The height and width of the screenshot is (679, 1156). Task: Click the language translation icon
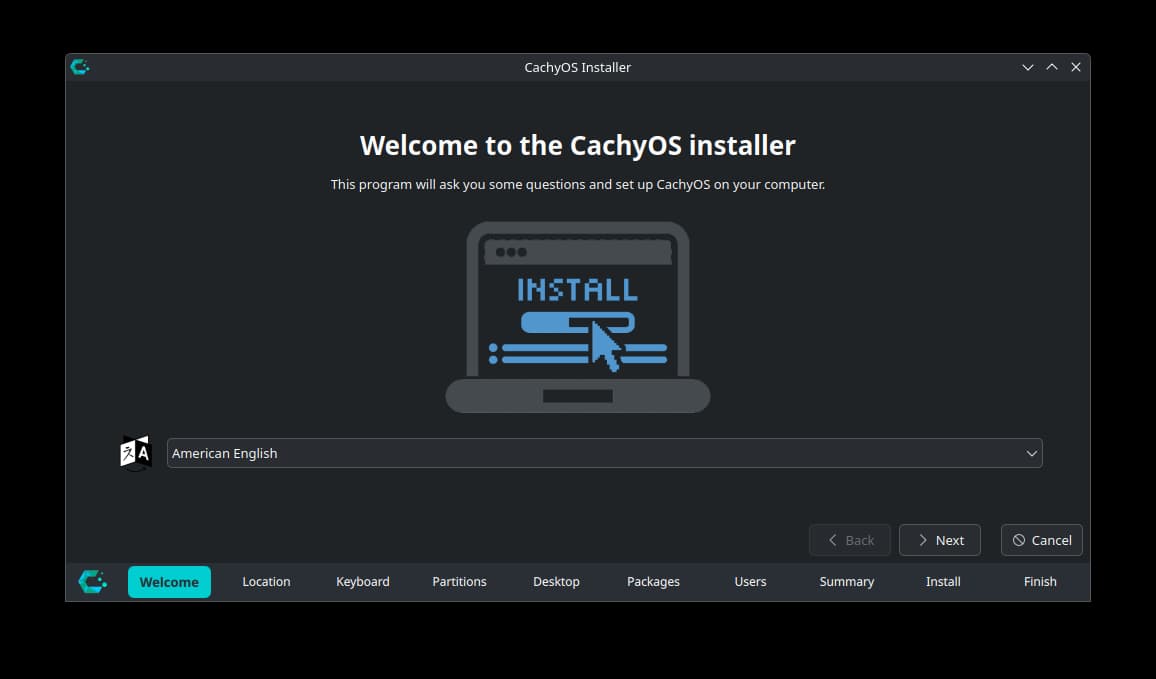[136, 453]
